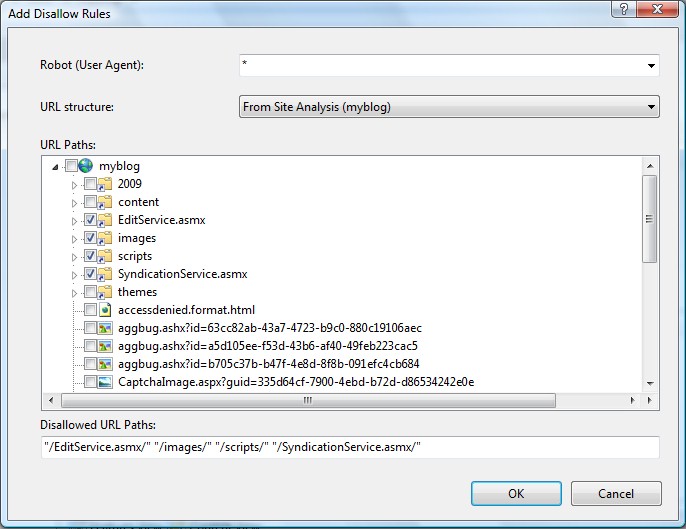Image resolution: width=686 pixels, height=529 pixels.
Task: Expand the scripts folder node
Action: coord(74,257)
